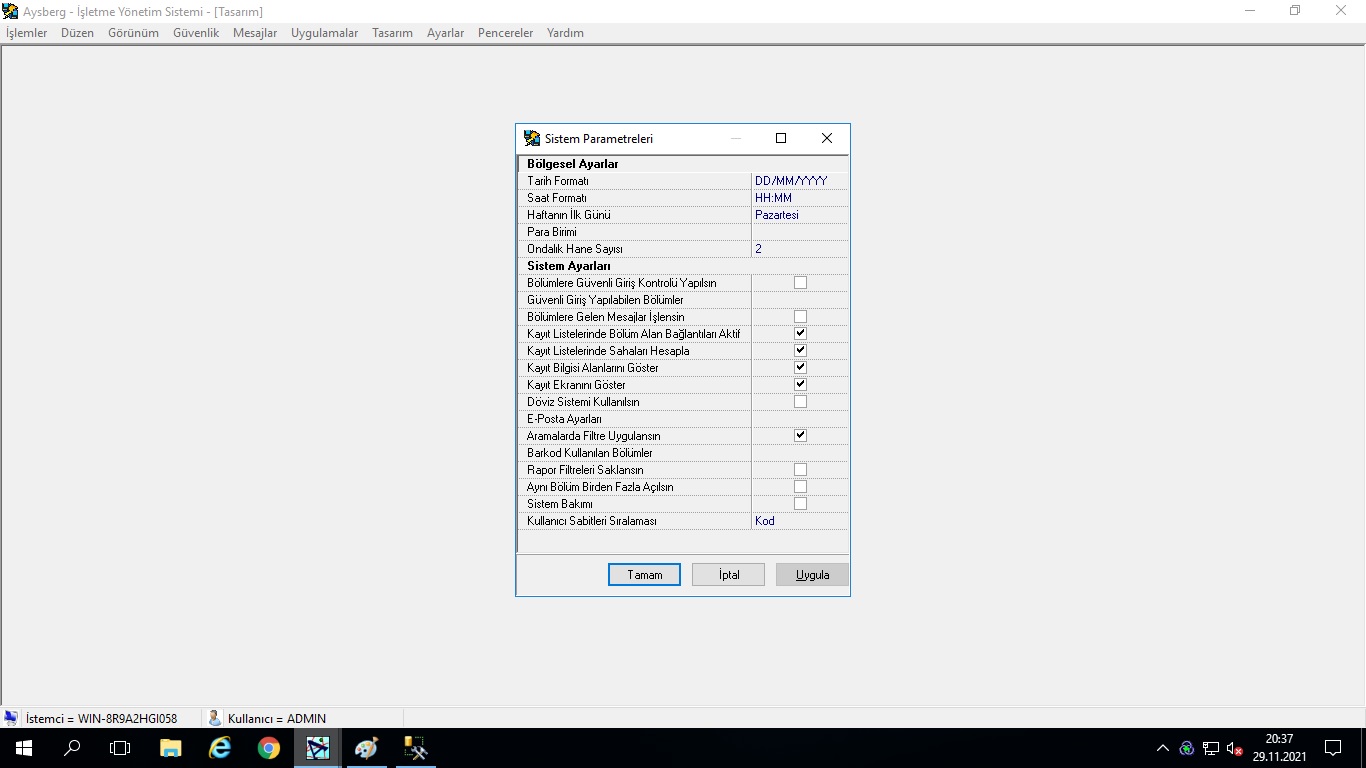Open the Uygulamalar menu
The width and height of the screenshot is (1366, 768).
click(x=324, y=33)
